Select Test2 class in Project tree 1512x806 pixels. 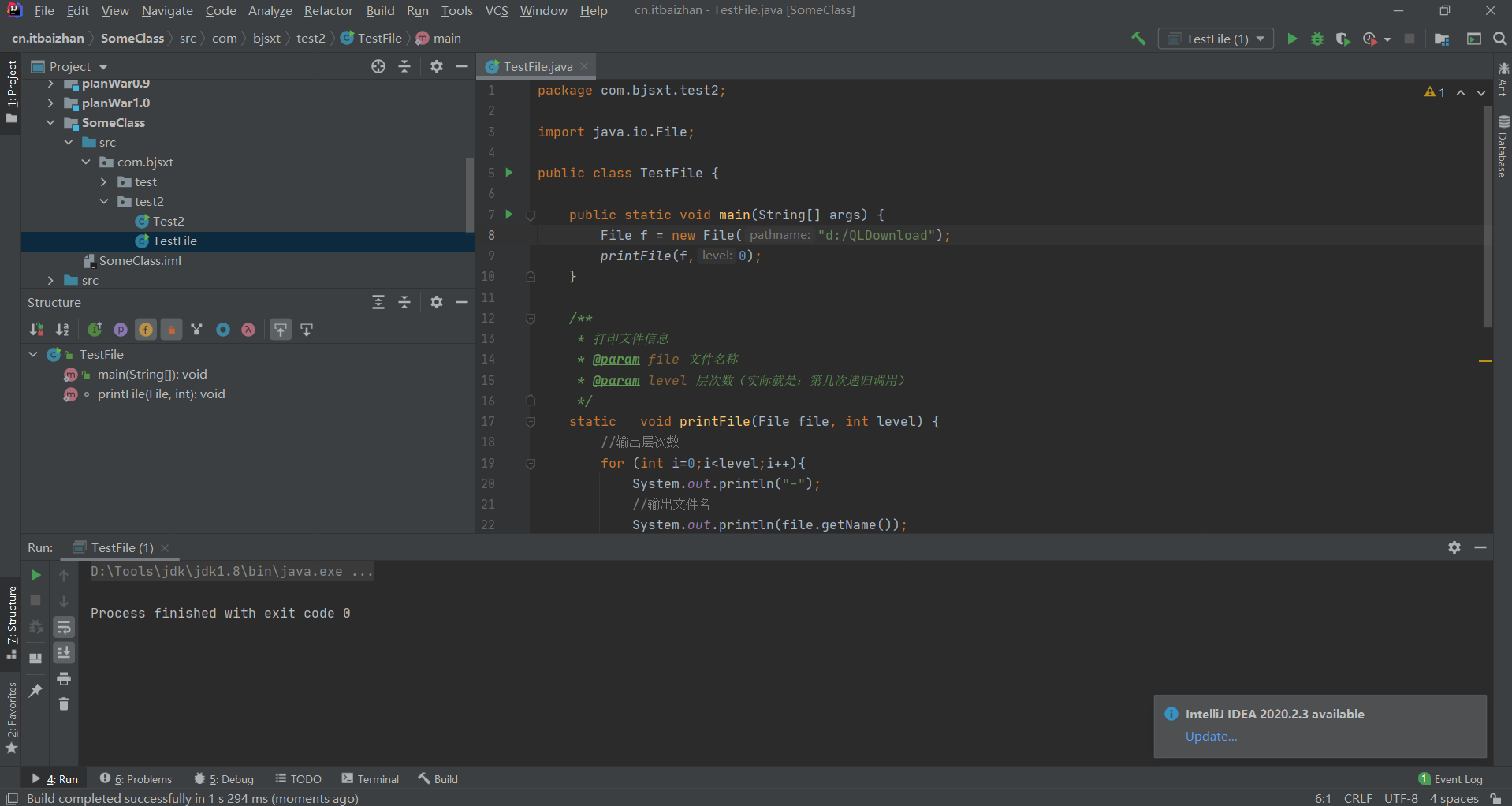tap(168, 221)
